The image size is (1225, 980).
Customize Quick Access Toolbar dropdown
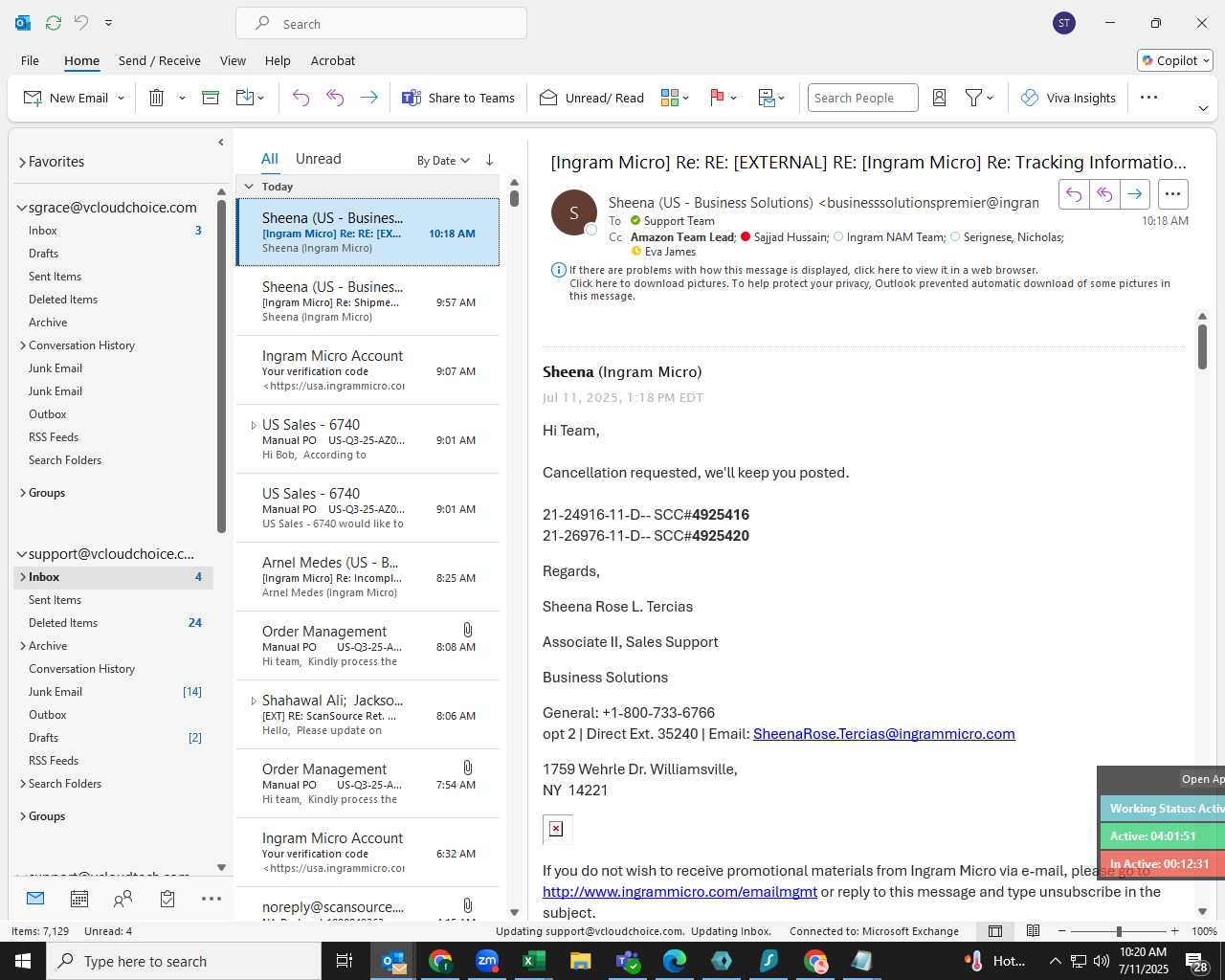(108, 23)
